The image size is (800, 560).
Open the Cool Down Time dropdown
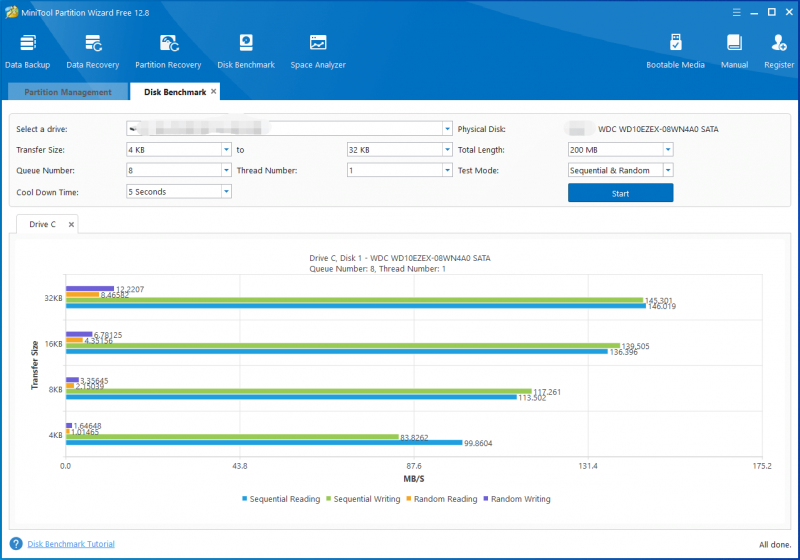click(226, 192)
